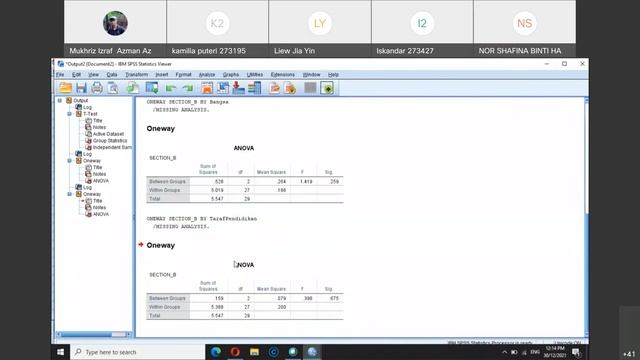Open the Windows Start menu

coord(60,352)
